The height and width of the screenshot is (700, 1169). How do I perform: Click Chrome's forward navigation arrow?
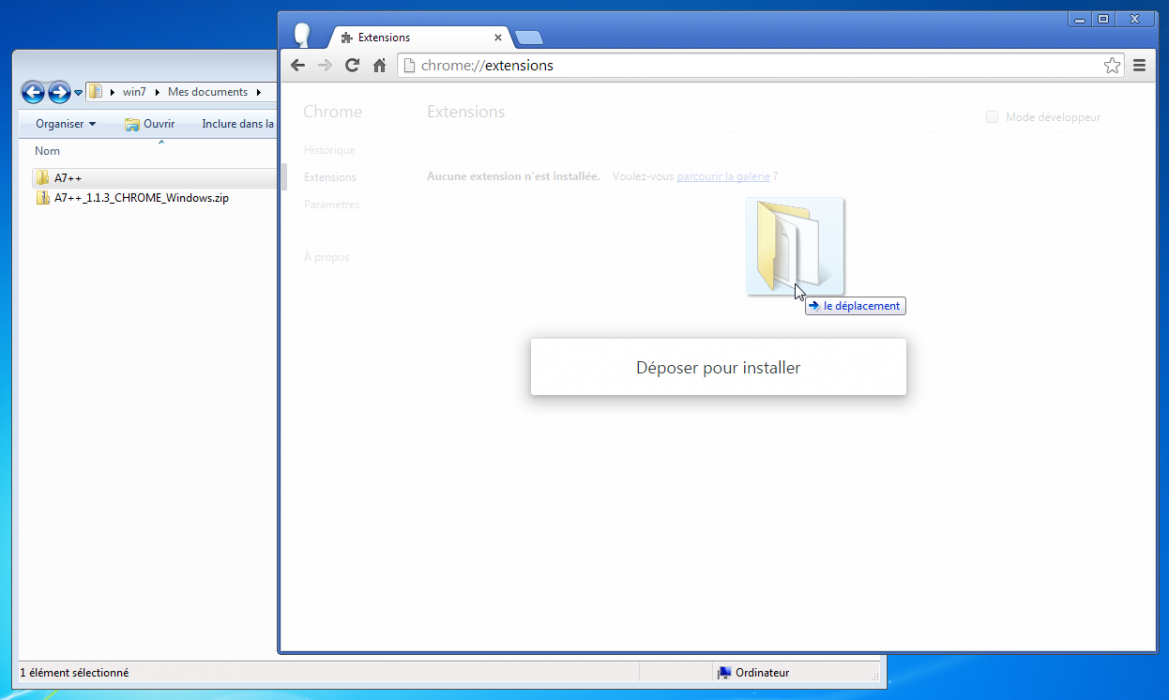(x=324, y=66)
